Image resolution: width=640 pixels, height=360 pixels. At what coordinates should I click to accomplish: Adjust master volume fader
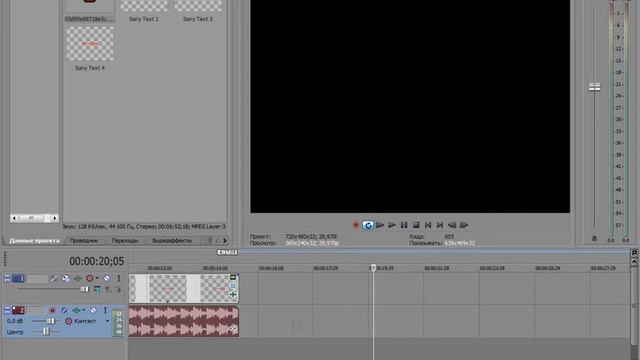pyautogui.click(x=594, y=87)
